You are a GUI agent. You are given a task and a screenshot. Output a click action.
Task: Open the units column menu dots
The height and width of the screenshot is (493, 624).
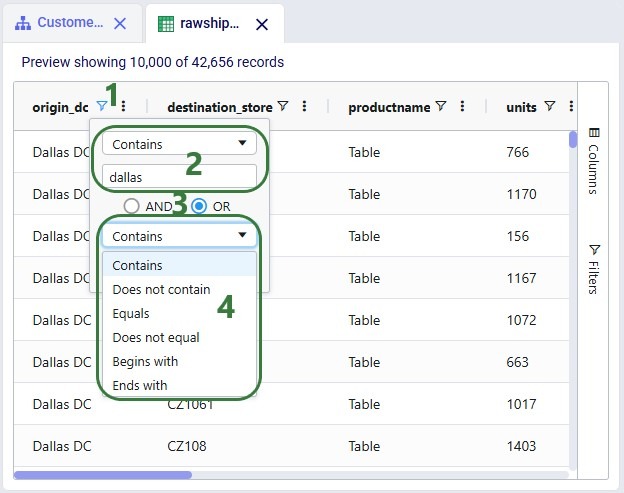(571, 106)
